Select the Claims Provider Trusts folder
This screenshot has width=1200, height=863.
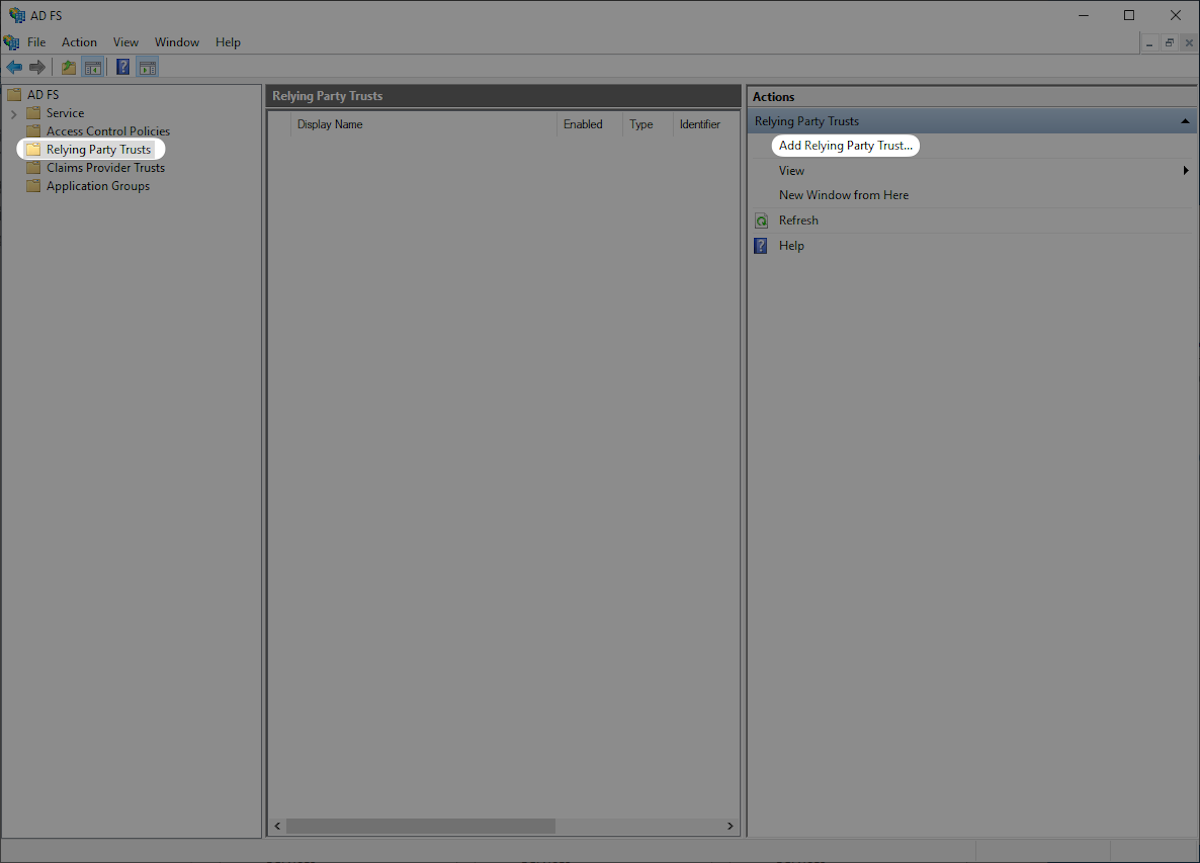point(103,167)
